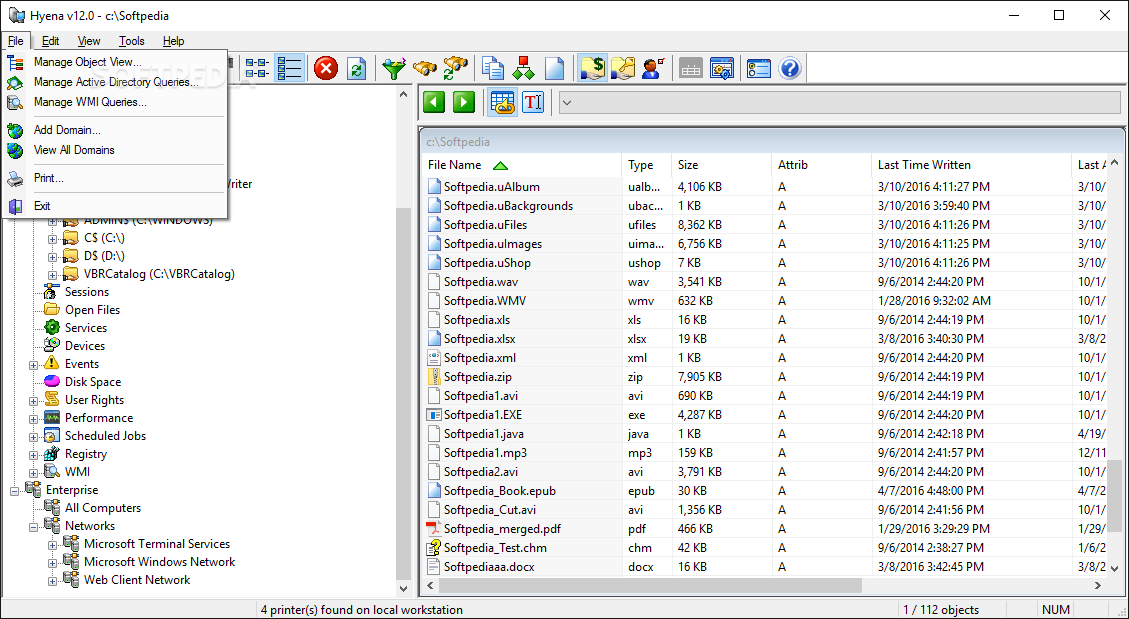
Task: Click the green funnel filter icon
Action: point(394,68)
